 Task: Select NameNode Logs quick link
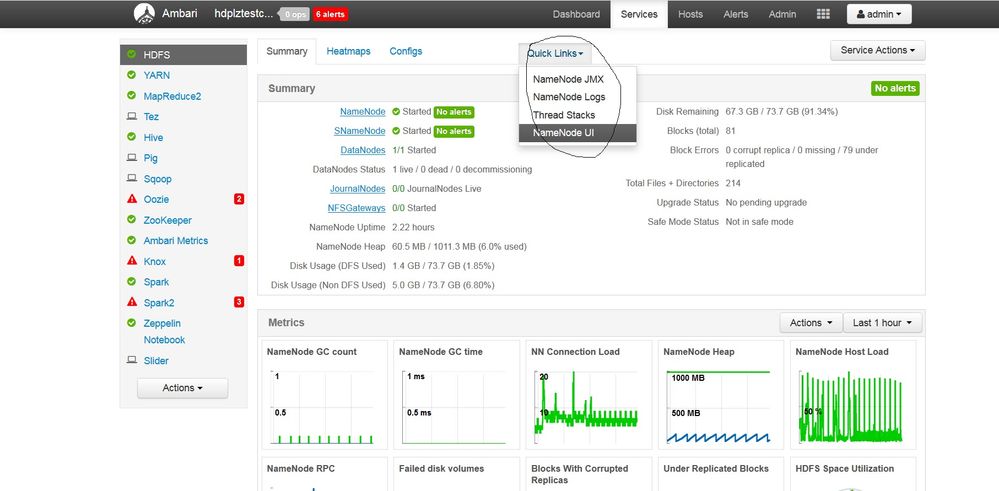[577, 97]
